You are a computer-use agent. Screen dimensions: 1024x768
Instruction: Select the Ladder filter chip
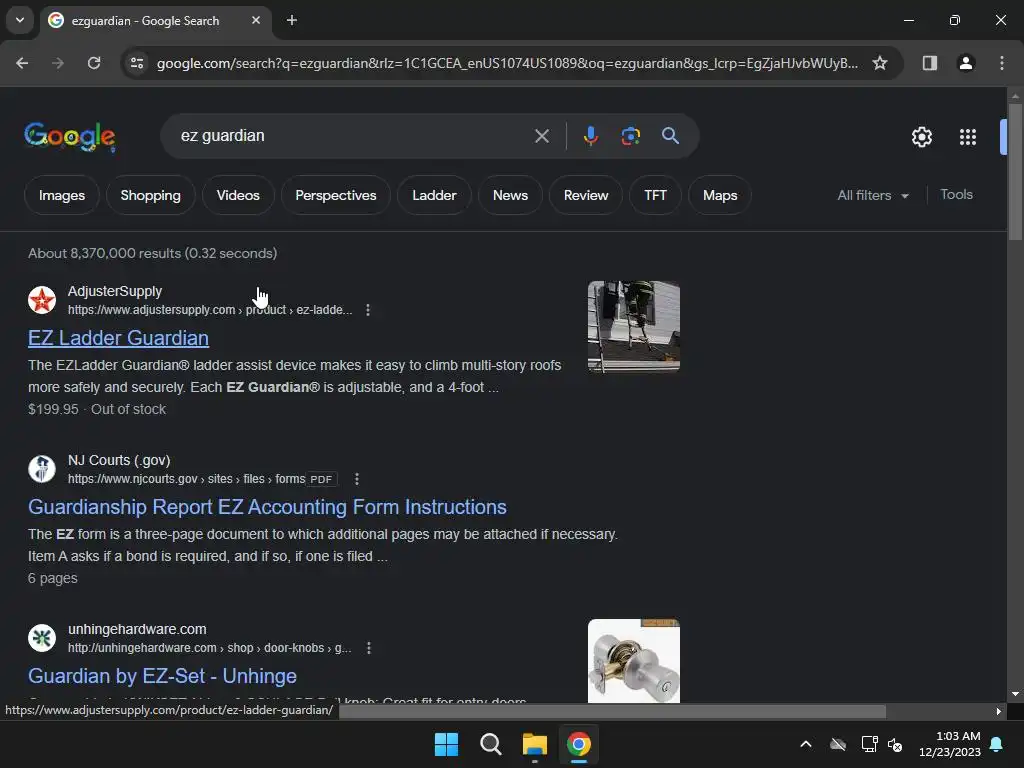pos(434,195)
